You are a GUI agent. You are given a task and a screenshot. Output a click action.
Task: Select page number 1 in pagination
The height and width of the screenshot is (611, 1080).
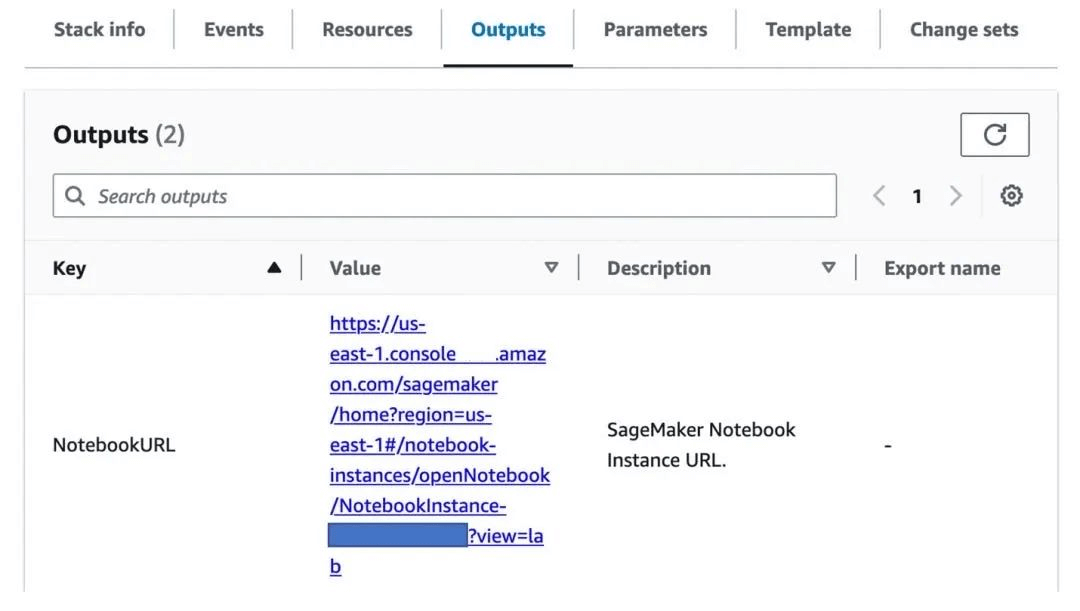click(917, 196)
